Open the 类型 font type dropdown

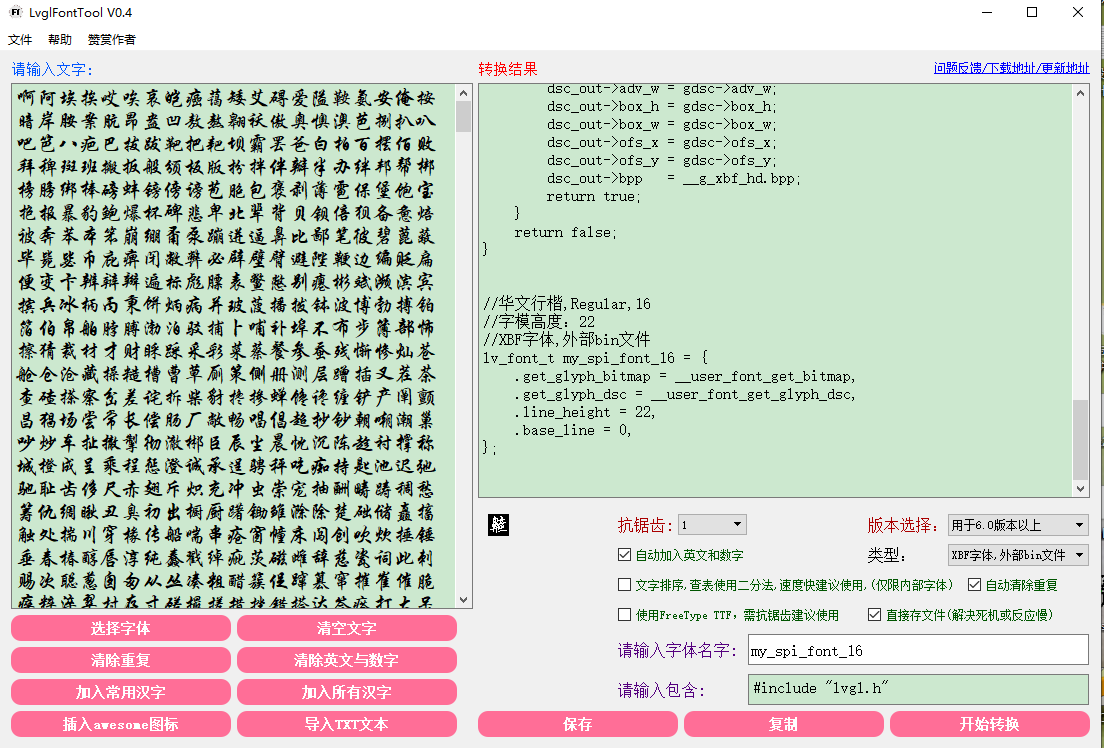[x=1017, y=555]
